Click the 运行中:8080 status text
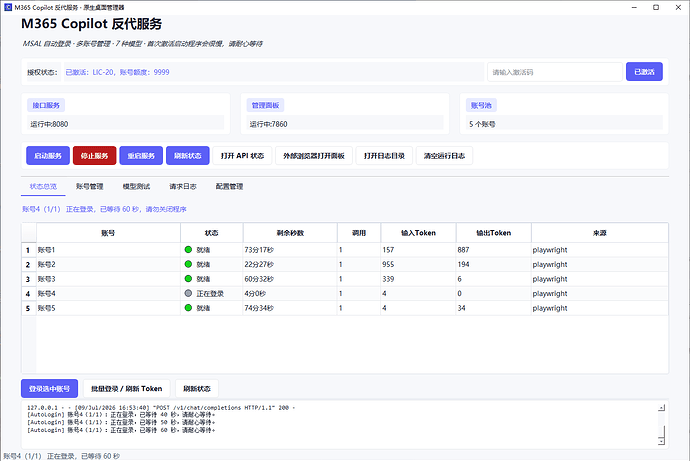690x461 pixels. (49, 124)
